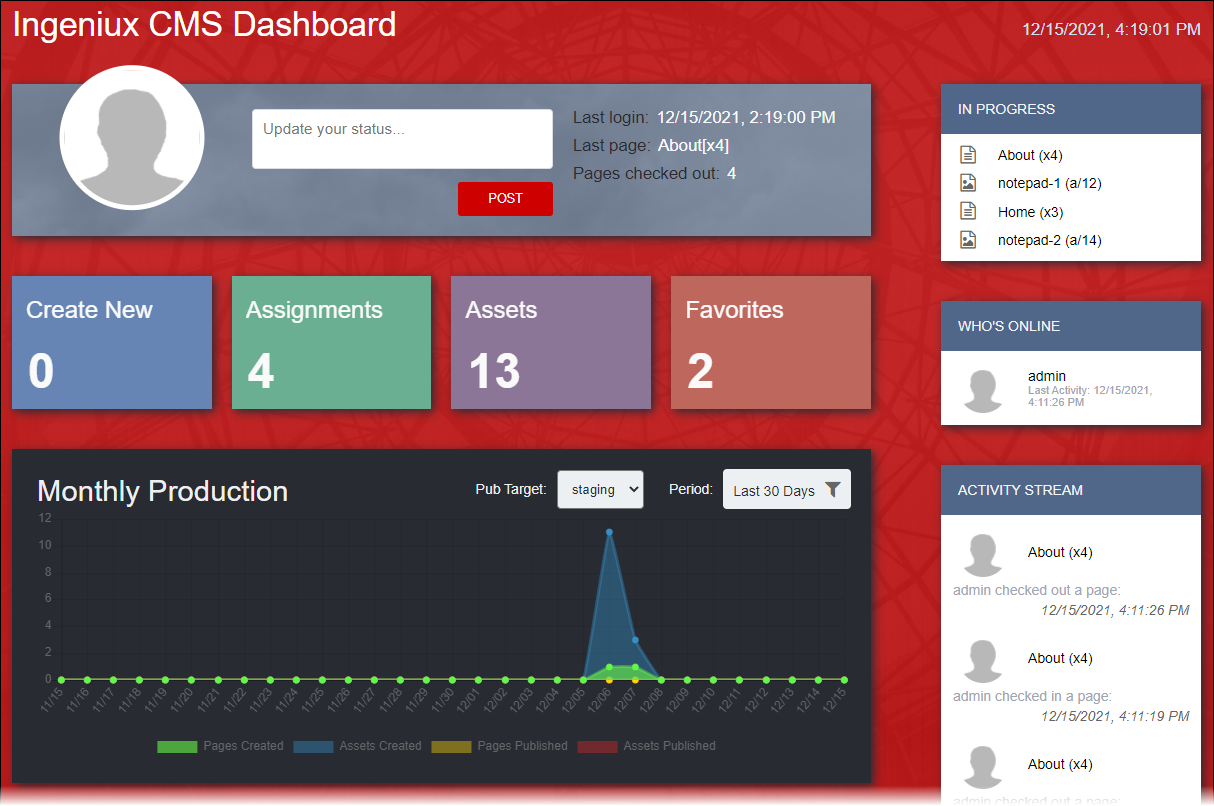The width and height of the screenshot is (1214, 806).
Task: Click About (x4) in the 4:11:26 PM activity
Action: [x=1060, y=552]
